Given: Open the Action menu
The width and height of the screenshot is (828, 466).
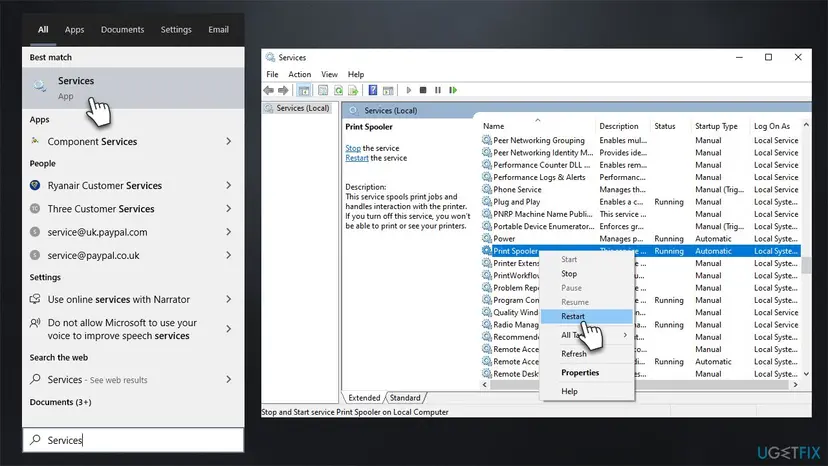Looking at the screenshot, I should click(299, 74).
